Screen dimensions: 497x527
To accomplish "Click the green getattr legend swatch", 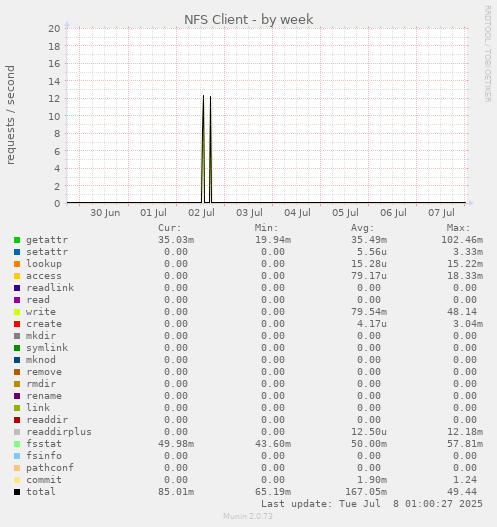I will coord(17,240).
